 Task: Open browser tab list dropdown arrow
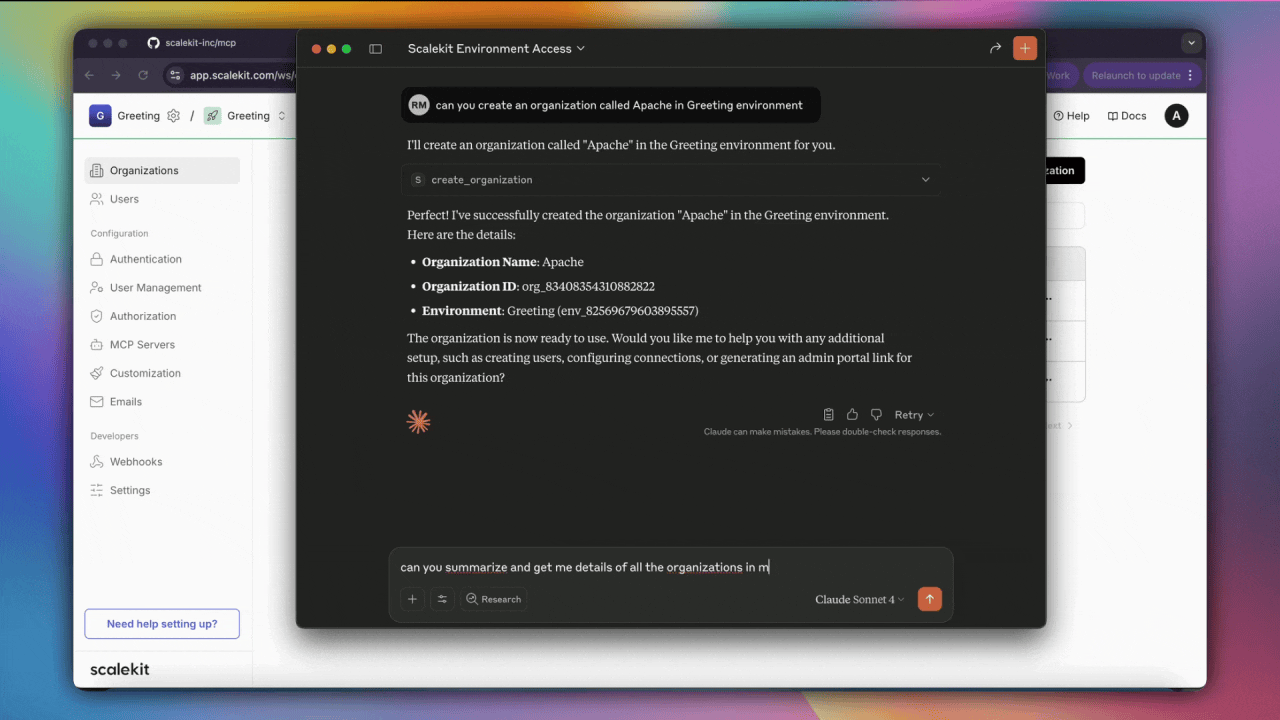[1190, 43]
